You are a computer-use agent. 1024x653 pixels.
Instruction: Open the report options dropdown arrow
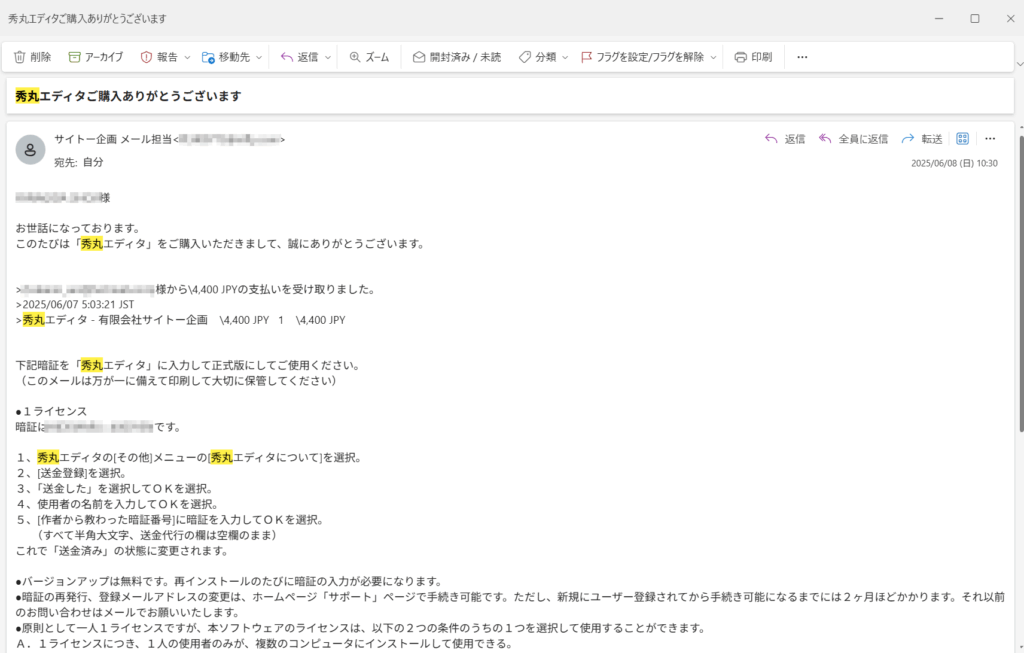click(187, 57)
